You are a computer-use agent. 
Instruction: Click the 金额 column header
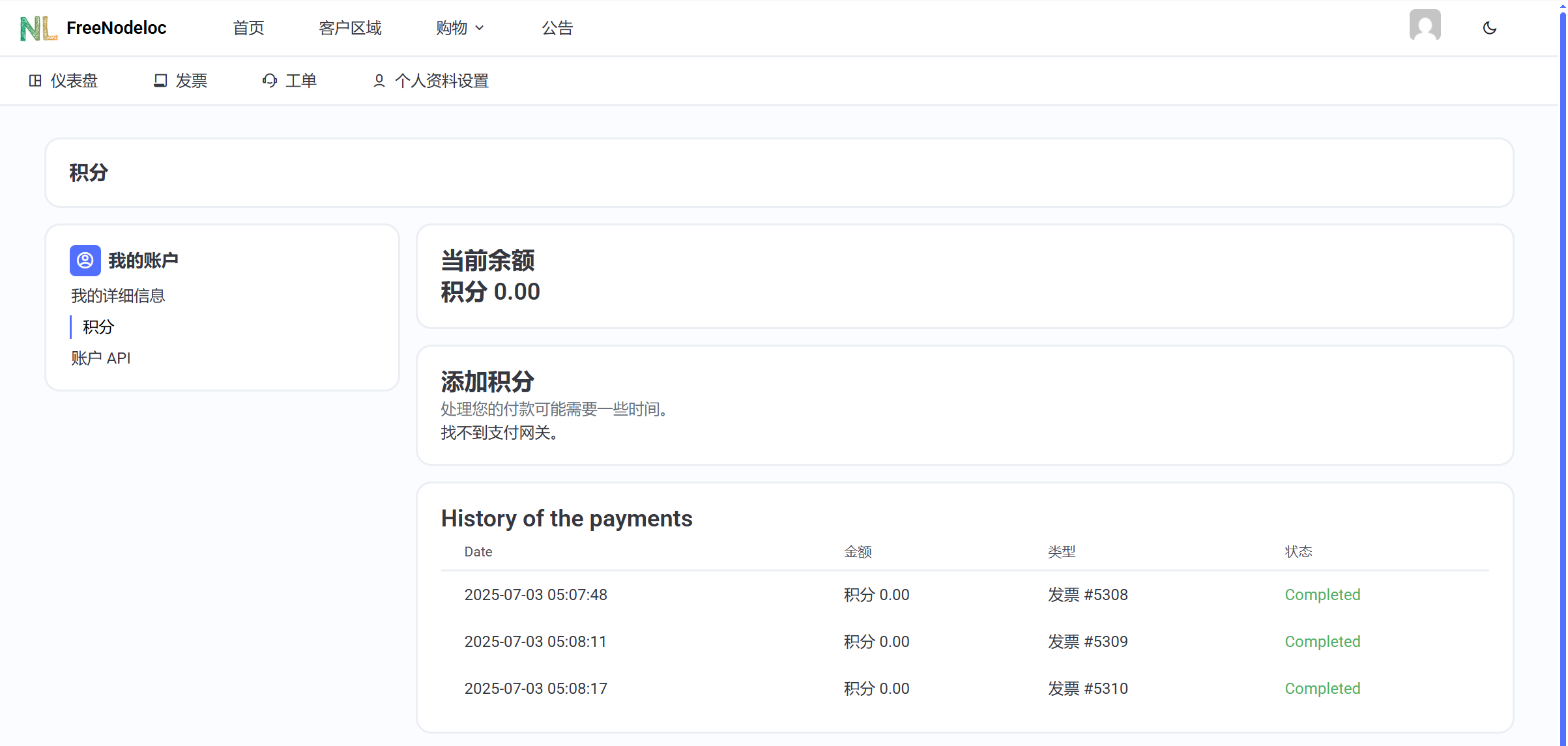point(858,552)
